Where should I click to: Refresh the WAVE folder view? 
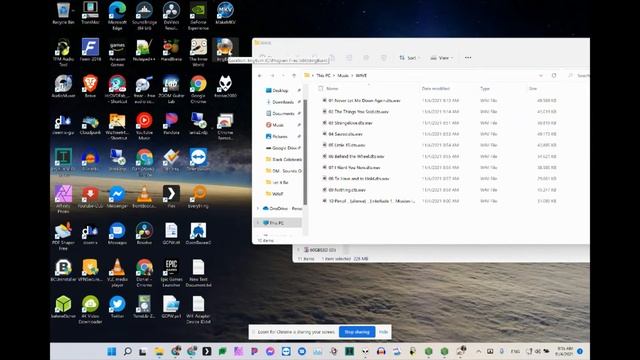click(x=554, y=76)
